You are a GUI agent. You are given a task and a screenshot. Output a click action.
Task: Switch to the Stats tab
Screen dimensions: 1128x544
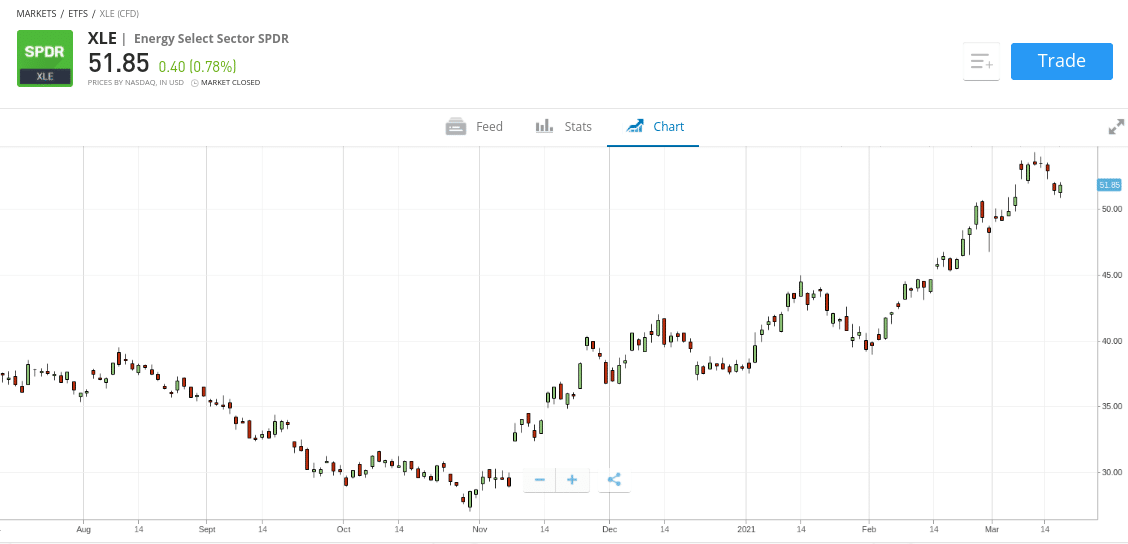[563, 127]
